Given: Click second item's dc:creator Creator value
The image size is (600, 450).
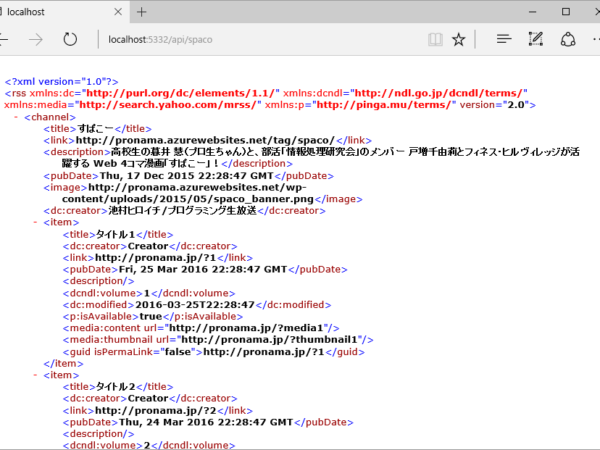Looking at the screenshot, I should (148, 398).
